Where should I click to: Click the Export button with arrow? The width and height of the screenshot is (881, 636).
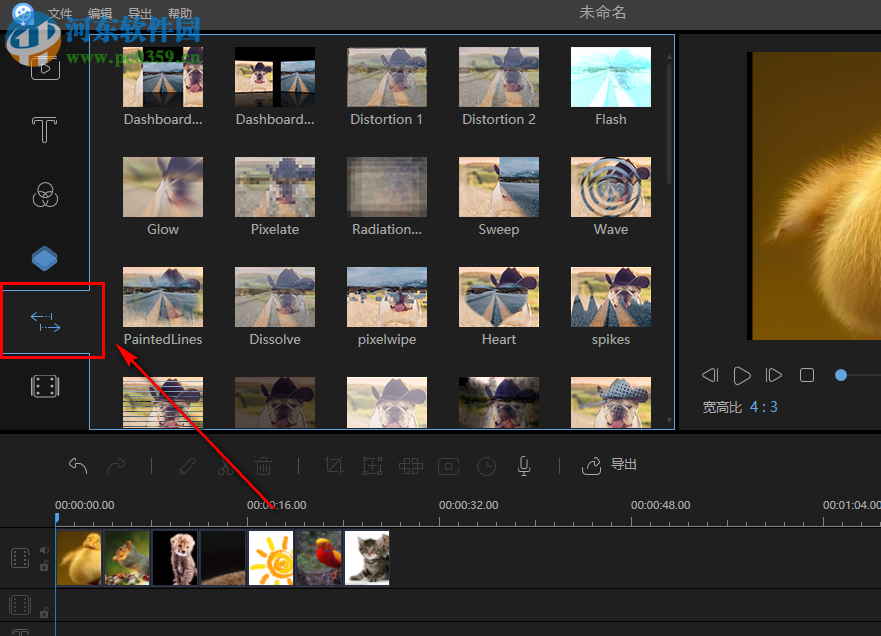click(609, 465)
